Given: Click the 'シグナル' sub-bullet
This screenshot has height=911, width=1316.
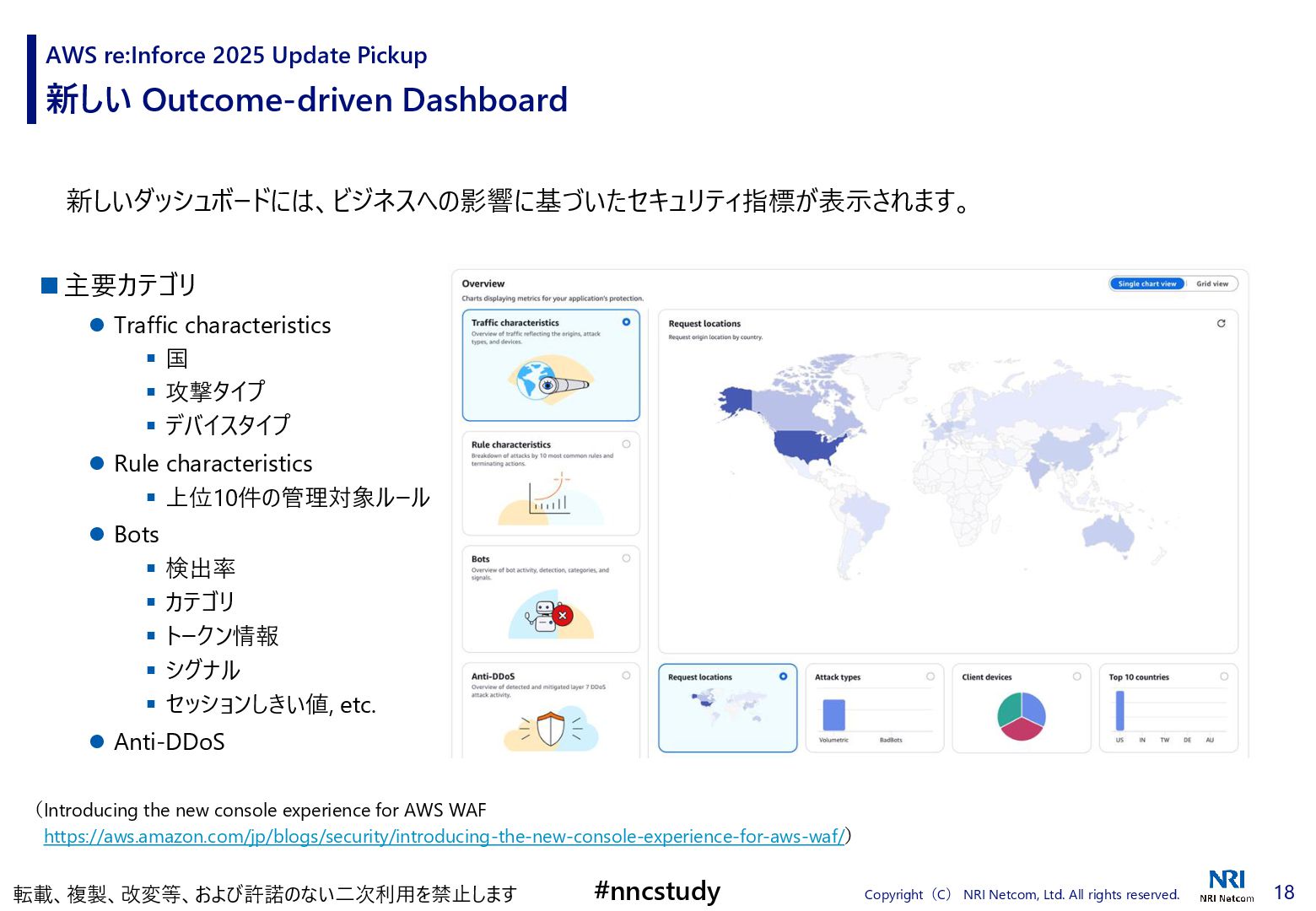Looking at the screenshot, I should click(202, 670).
